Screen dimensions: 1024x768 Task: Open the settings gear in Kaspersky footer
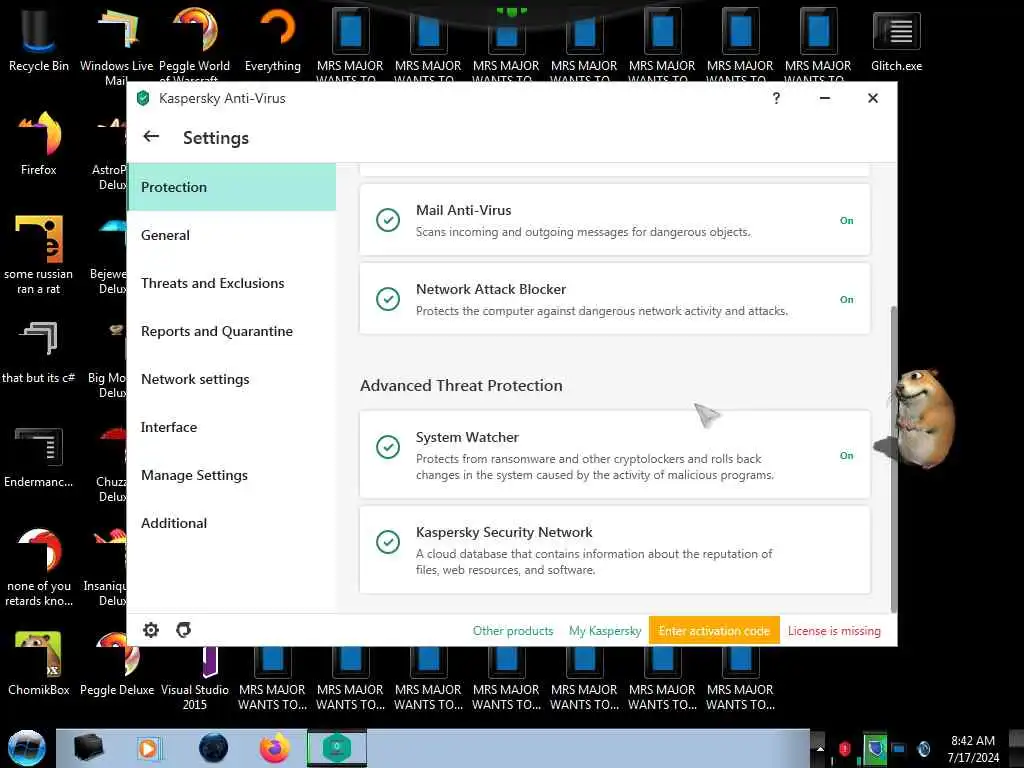tap(151, 630)
